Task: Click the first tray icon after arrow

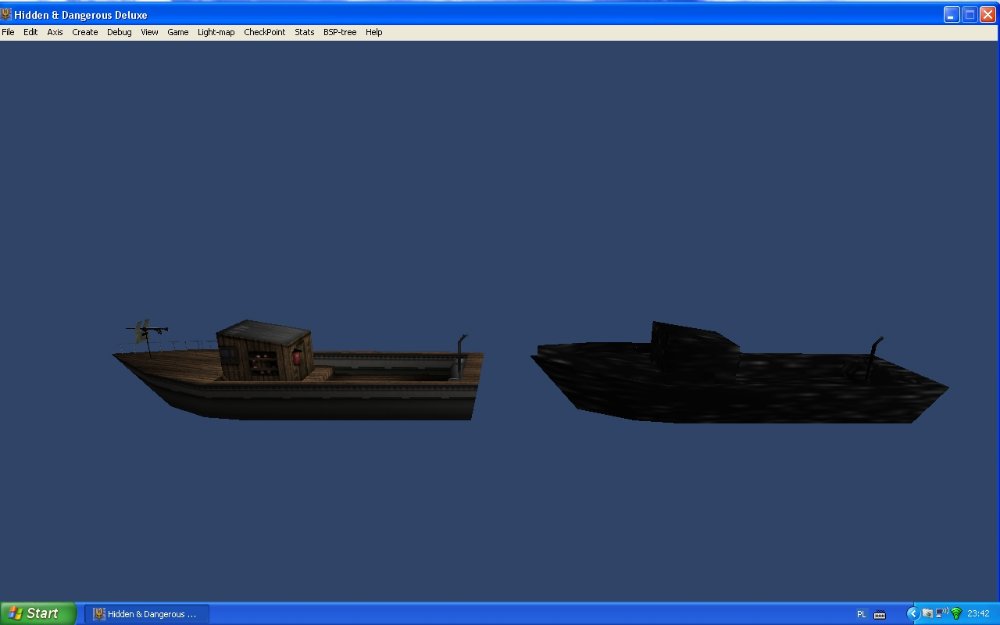Action: tap(928, 614)
